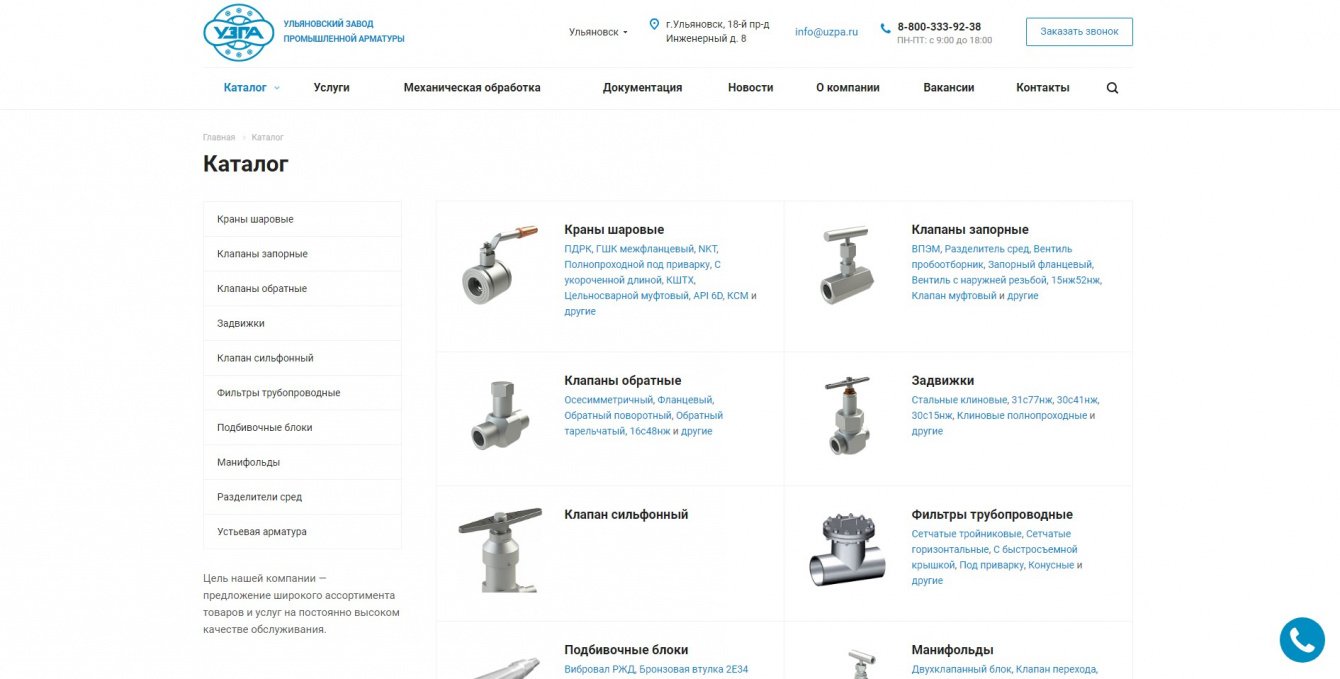Image resolution: width=1340 pixels, height=679 pixels.
Task: Go to the Контакты menu item
Action: click(1043, 88)
